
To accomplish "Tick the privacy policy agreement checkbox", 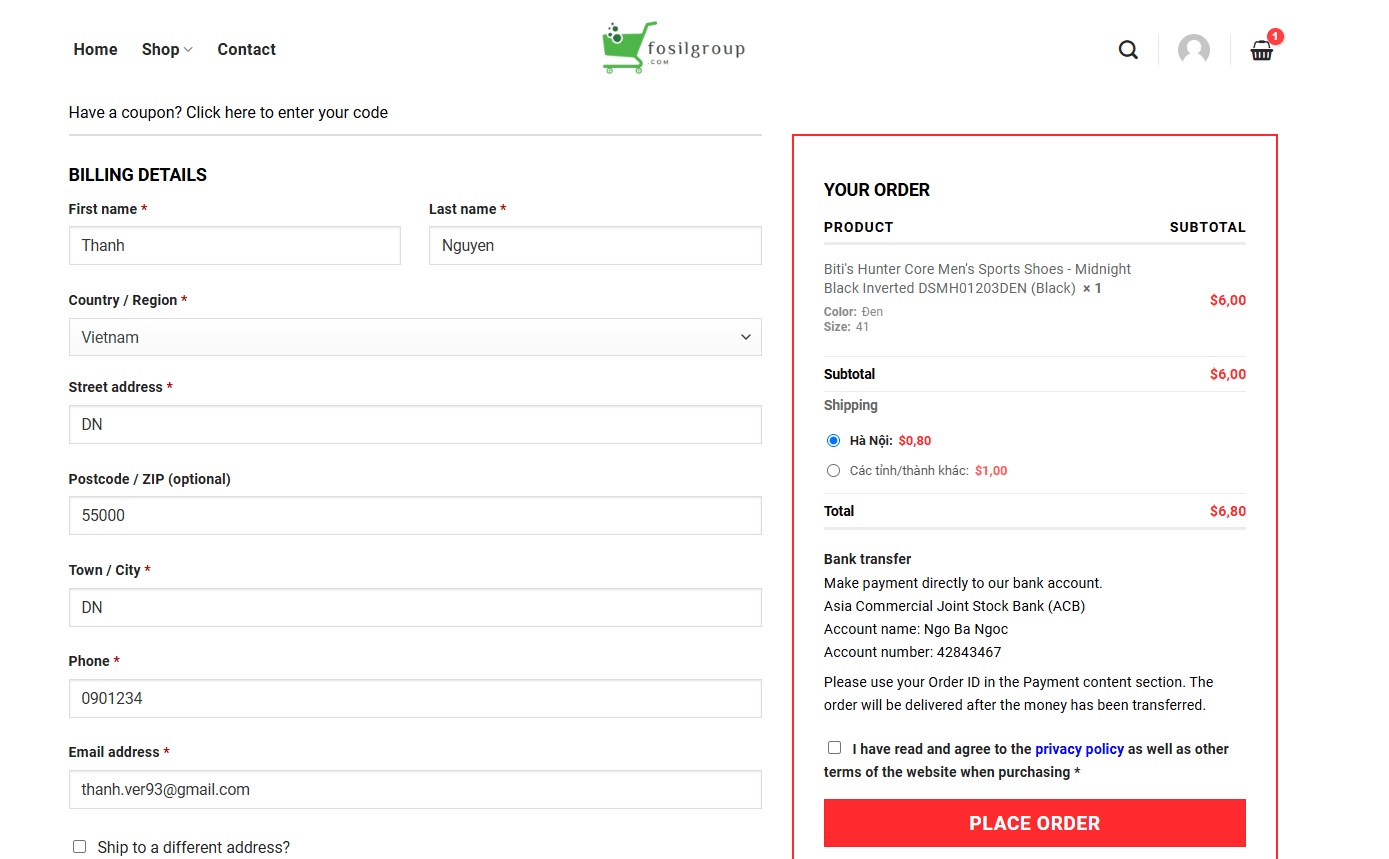I will [x=835, y=747].
